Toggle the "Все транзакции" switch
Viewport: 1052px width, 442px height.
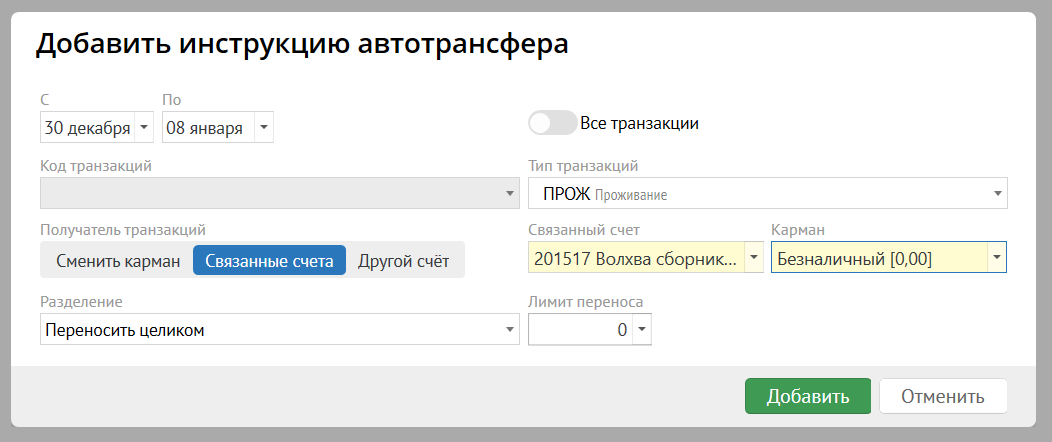point(553,123)
